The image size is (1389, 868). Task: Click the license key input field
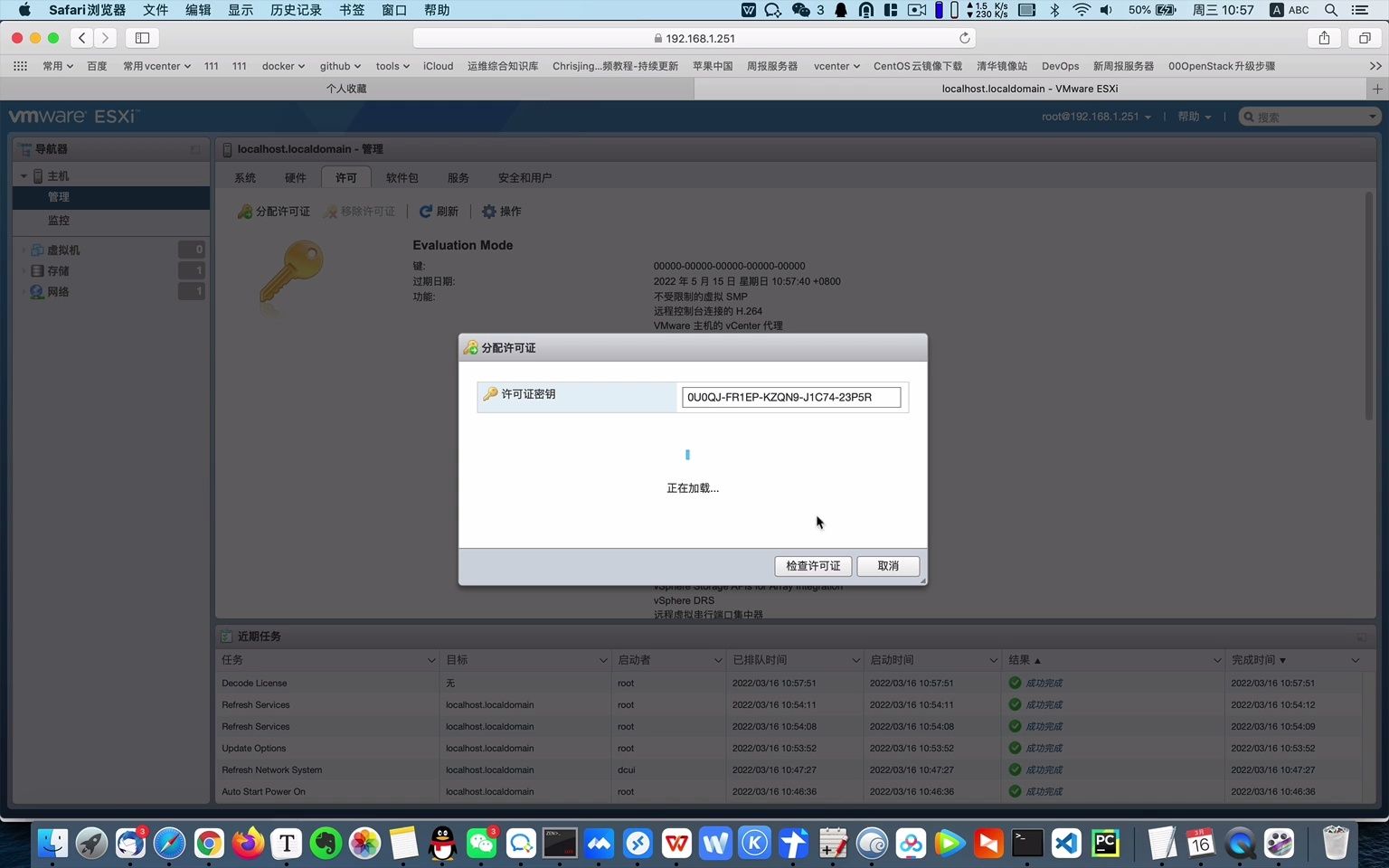791,397
